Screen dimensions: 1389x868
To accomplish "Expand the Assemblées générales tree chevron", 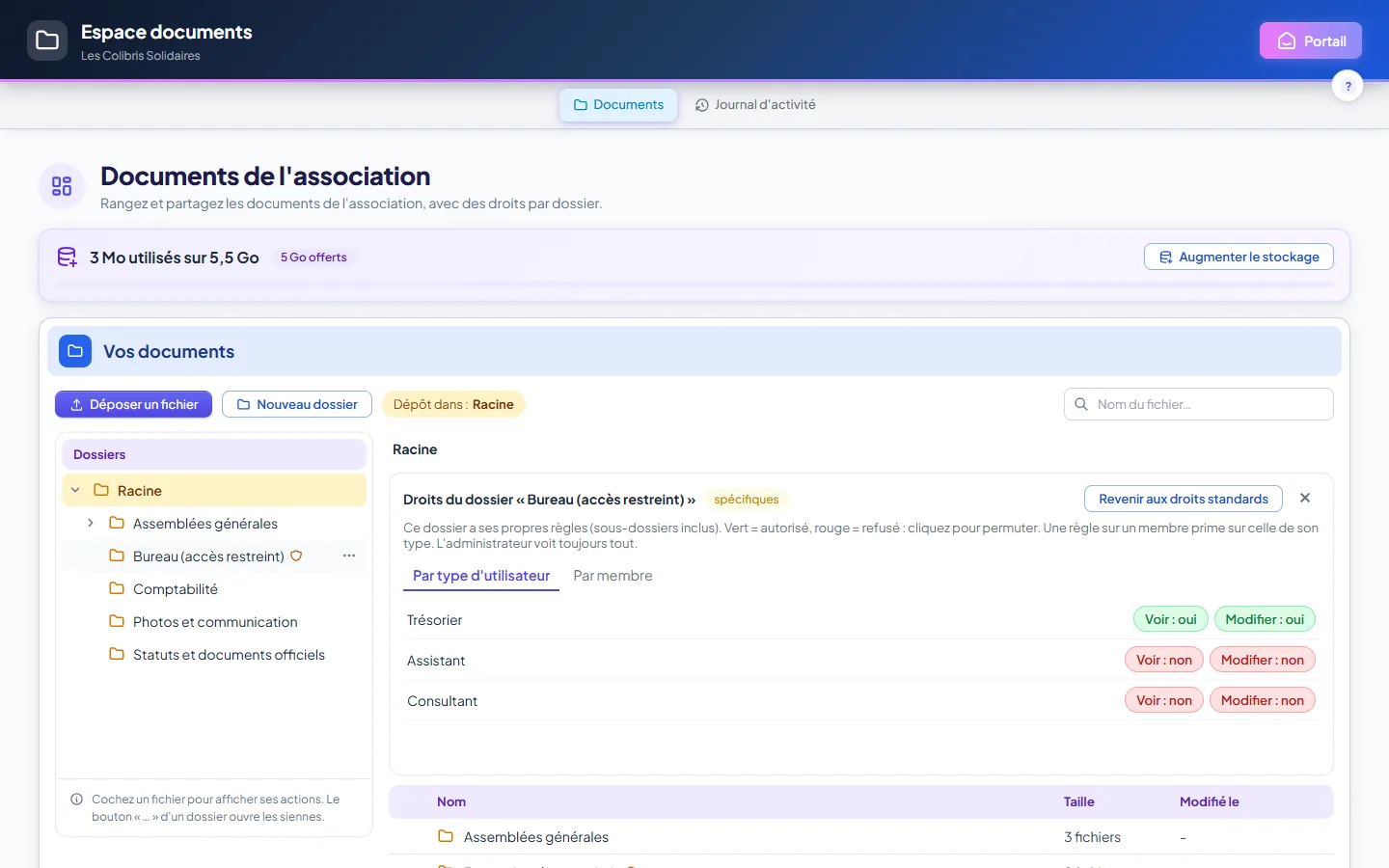I will pos(91,523).
